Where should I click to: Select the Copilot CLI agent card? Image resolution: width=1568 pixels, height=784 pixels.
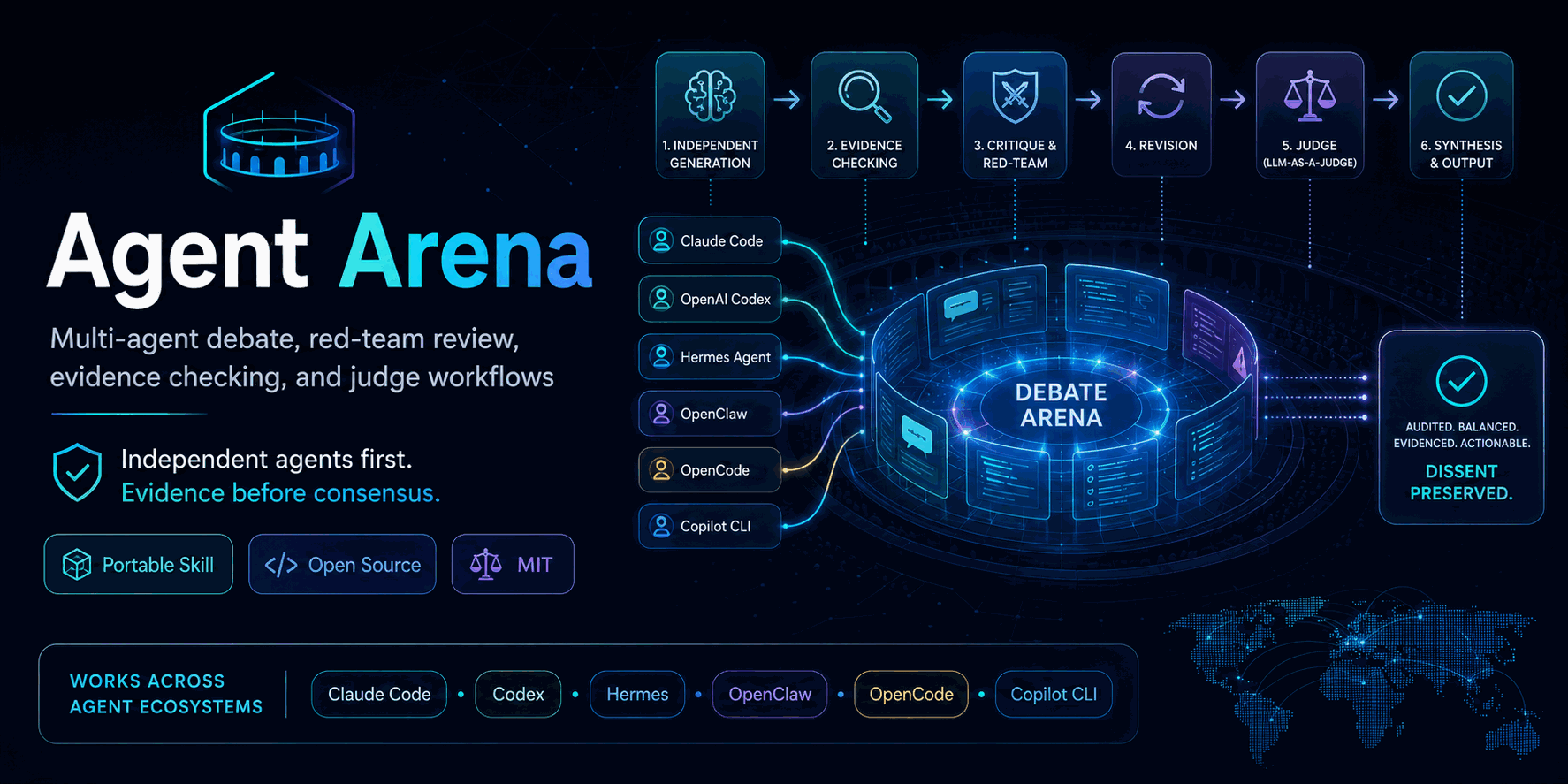(710, 526)
